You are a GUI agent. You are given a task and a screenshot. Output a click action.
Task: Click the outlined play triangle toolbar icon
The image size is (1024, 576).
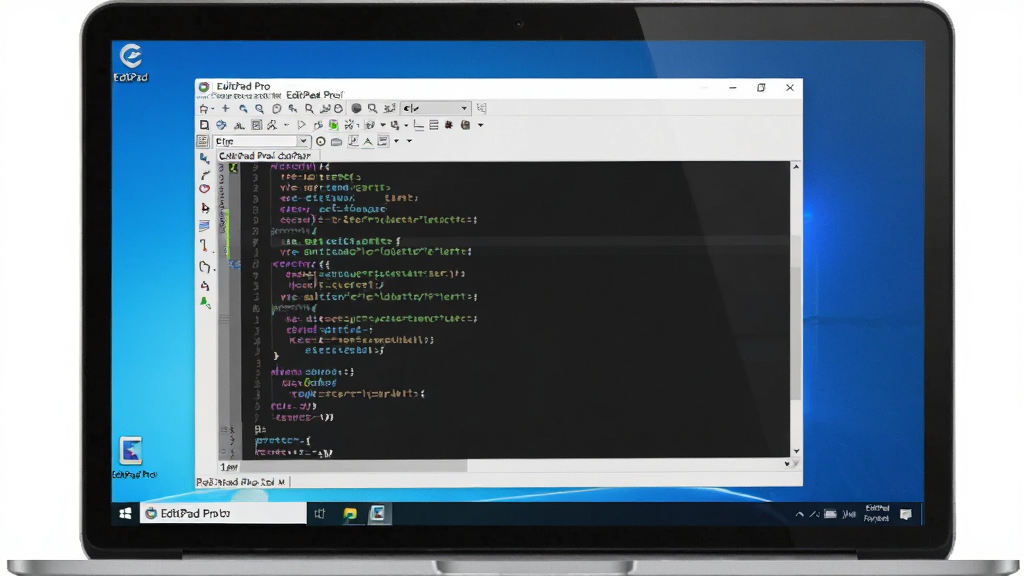coord(302,125)
